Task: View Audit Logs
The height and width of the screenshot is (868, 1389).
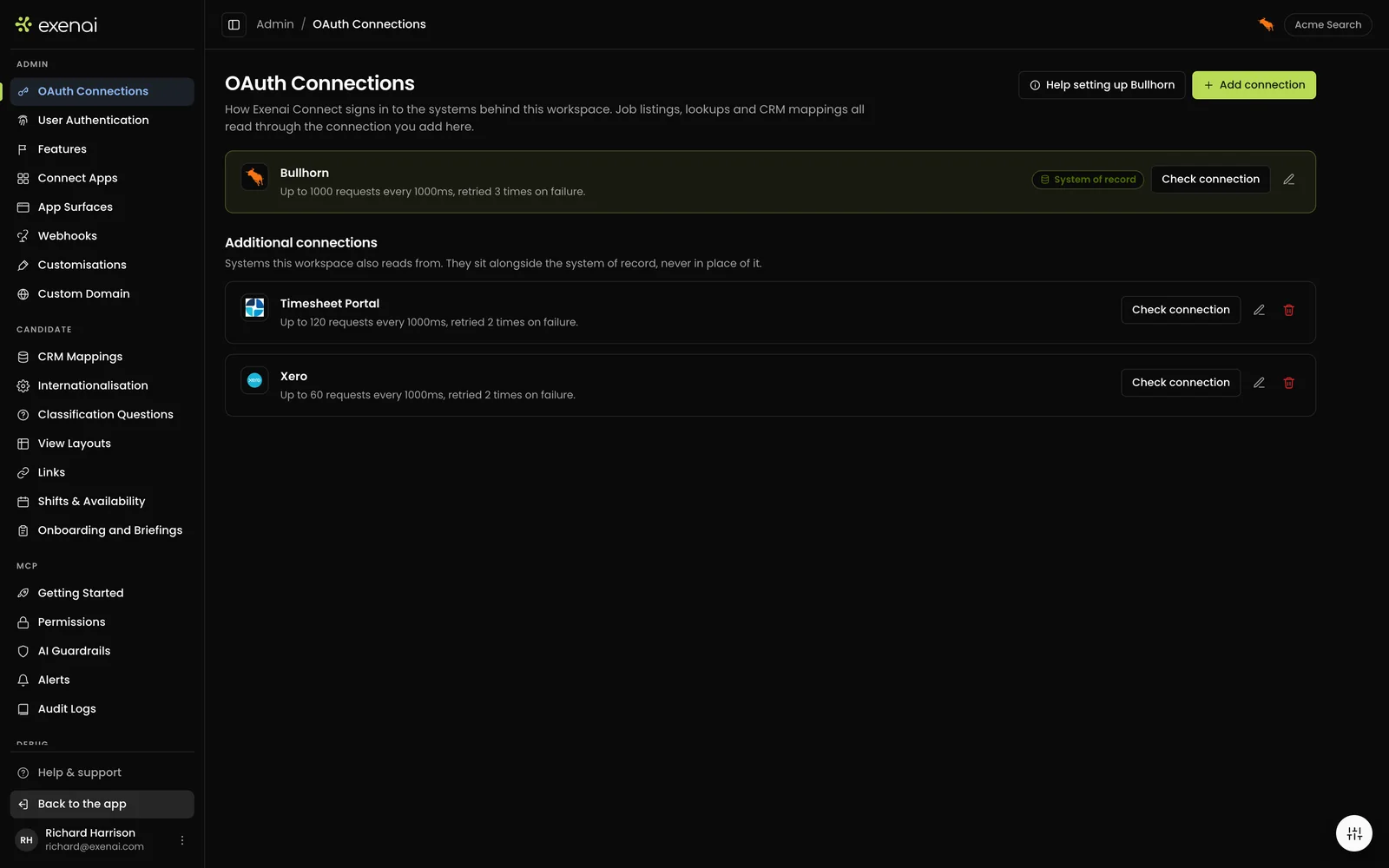Action: click(102, 709)
